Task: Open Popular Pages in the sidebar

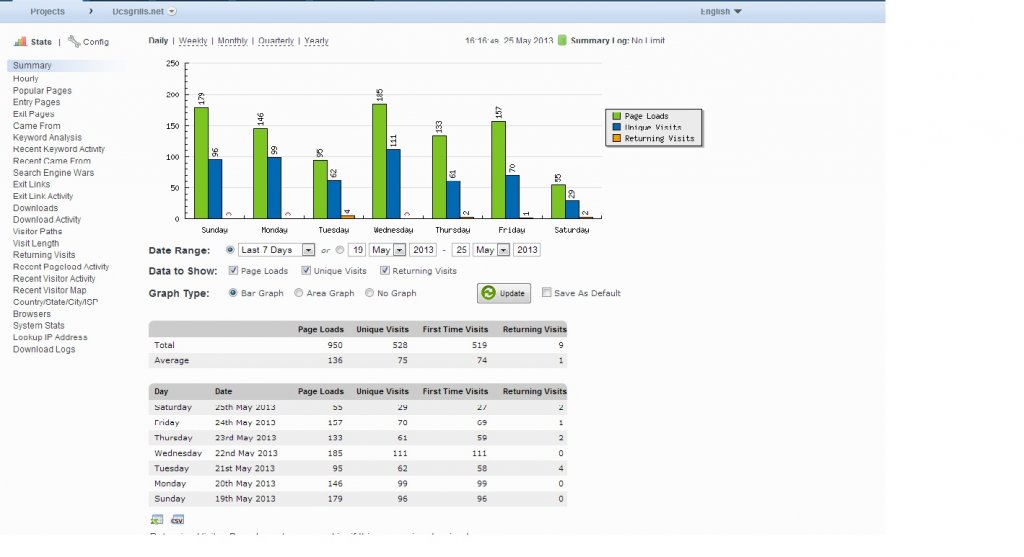Action: click(x=42, y=90)
